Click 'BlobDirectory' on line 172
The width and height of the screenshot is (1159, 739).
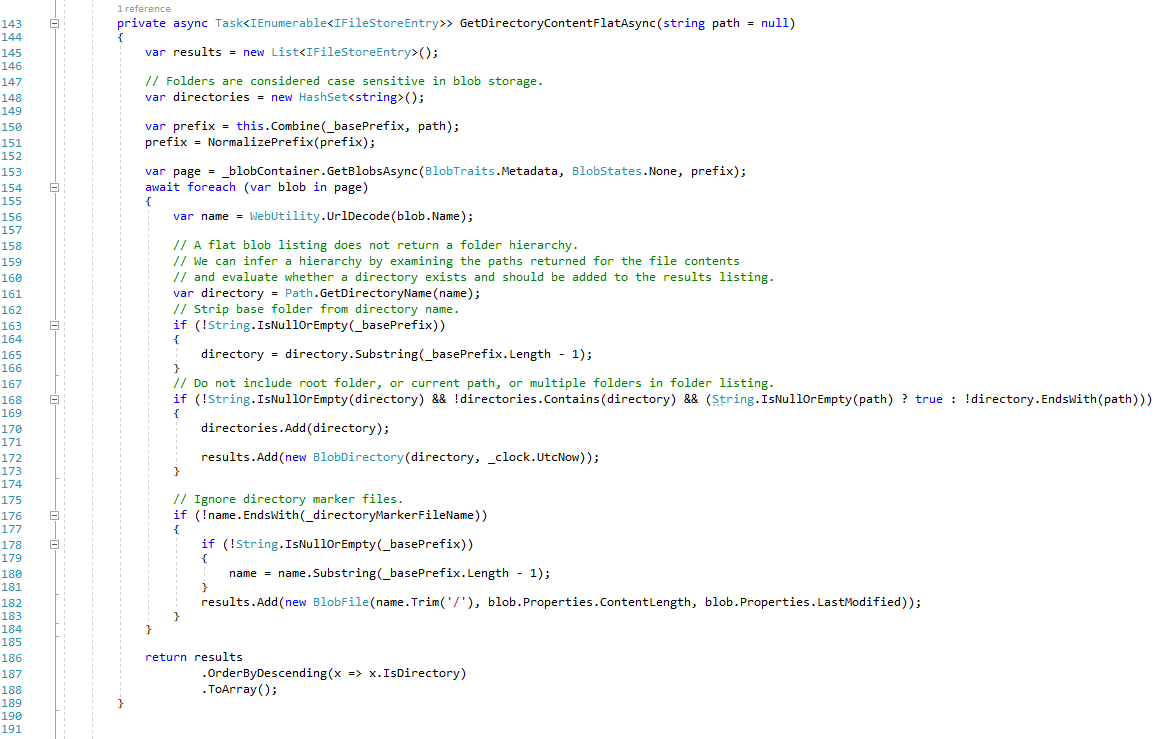pyautogui.click(x=358, y=457)
